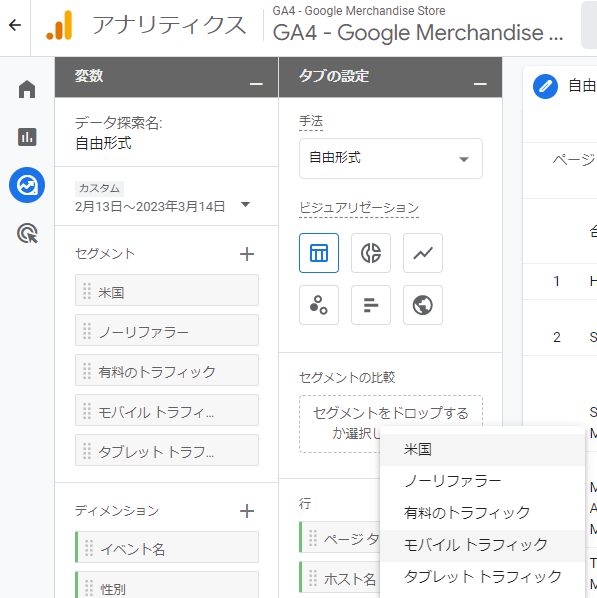Click the blue pencil edit icon
The height and width of the screenshot is (598, 597).
(x=545, y=86)
